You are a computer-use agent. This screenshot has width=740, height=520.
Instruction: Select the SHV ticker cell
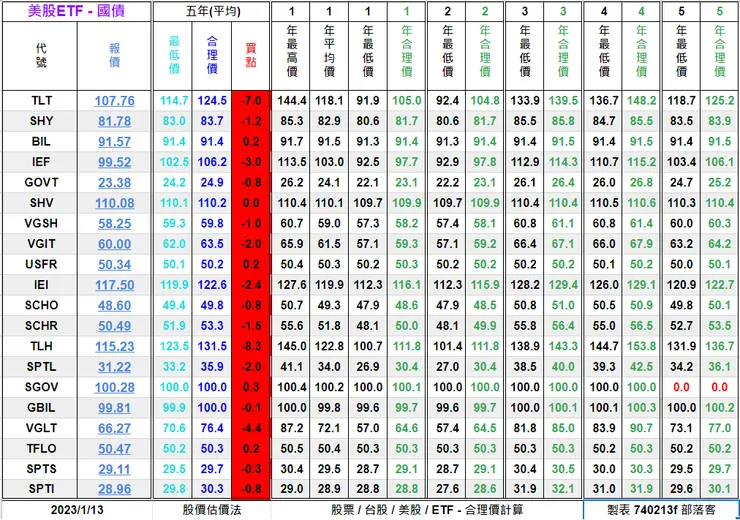click(x=41, y=203)
